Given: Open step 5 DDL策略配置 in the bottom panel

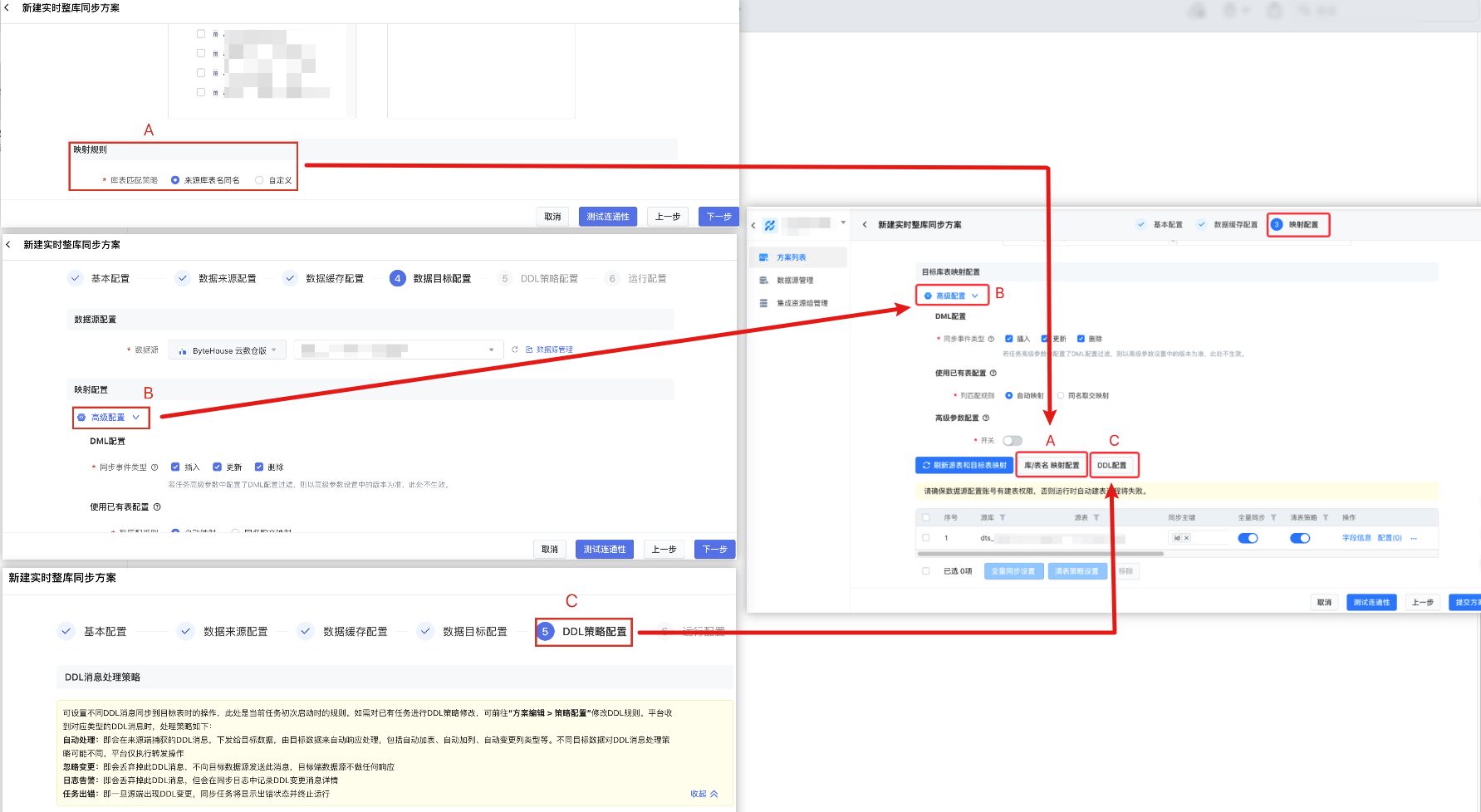Looking at the screenshot, I should [x=584, y=632].
